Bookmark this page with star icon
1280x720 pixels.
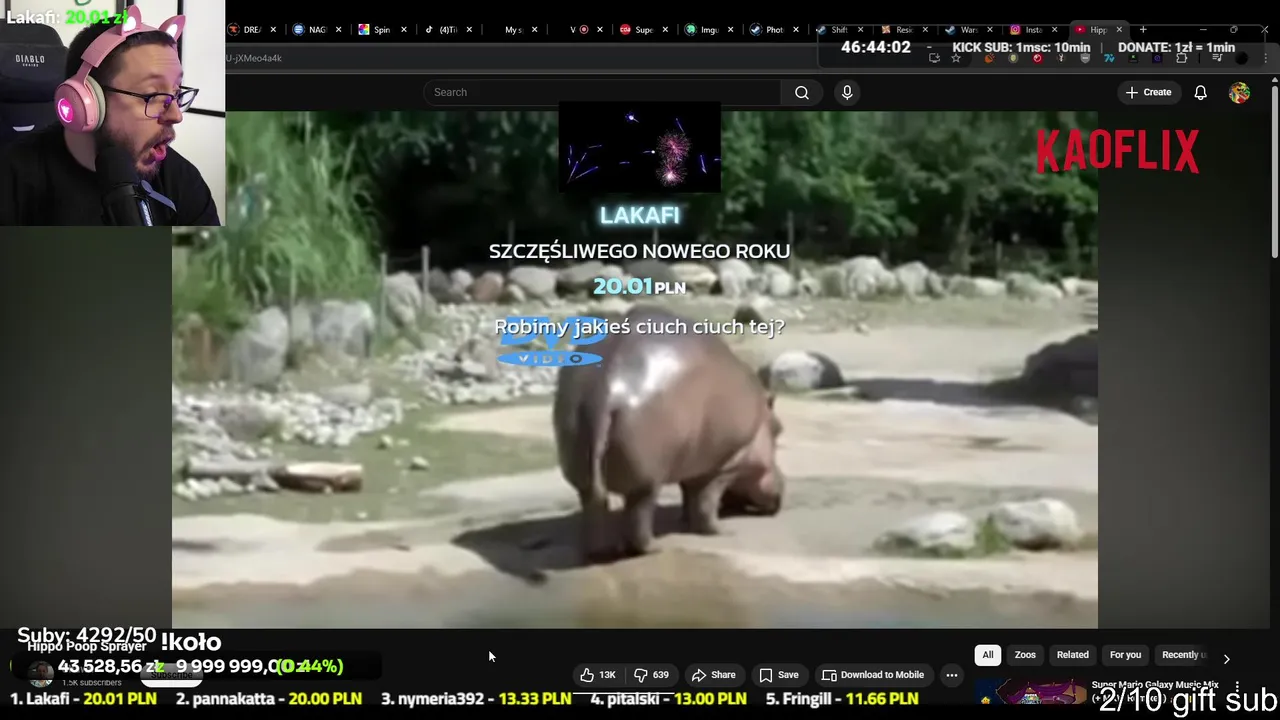[x=956, y=58]
